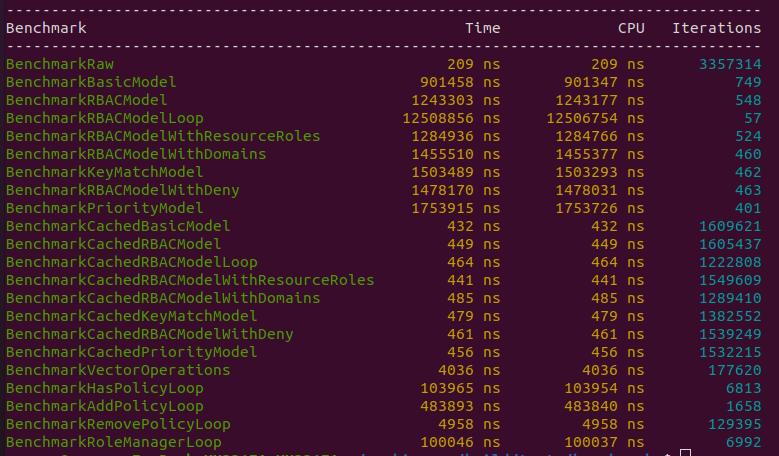Image resolution: width=779 pixels, height=456 pixels.
Task: Select BenchmarkKeyMatchModel name
Action: click(x=105, y=172)
